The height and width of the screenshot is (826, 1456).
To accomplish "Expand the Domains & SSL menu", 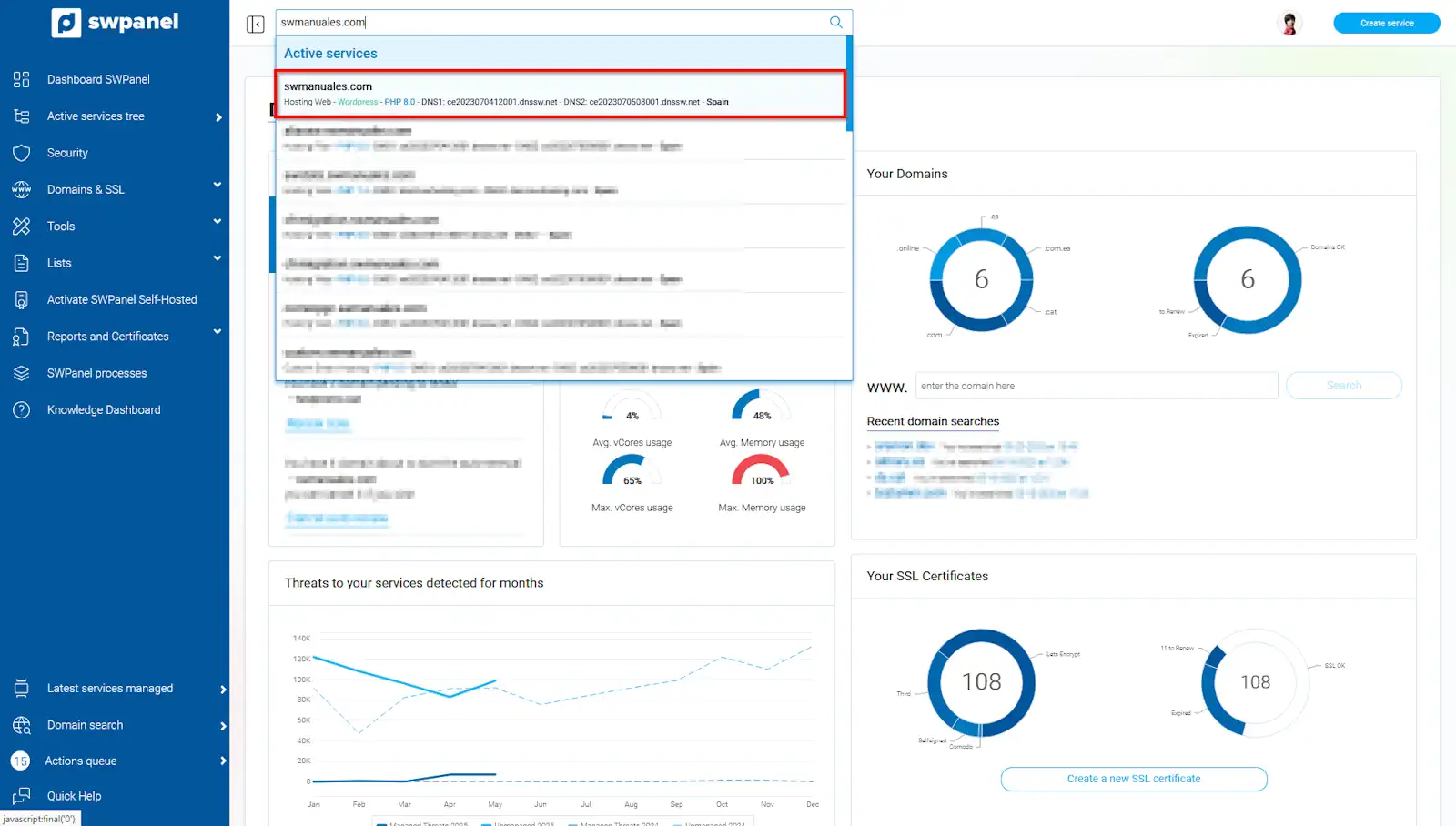I will pyautogui.click(x=217, y=186).
